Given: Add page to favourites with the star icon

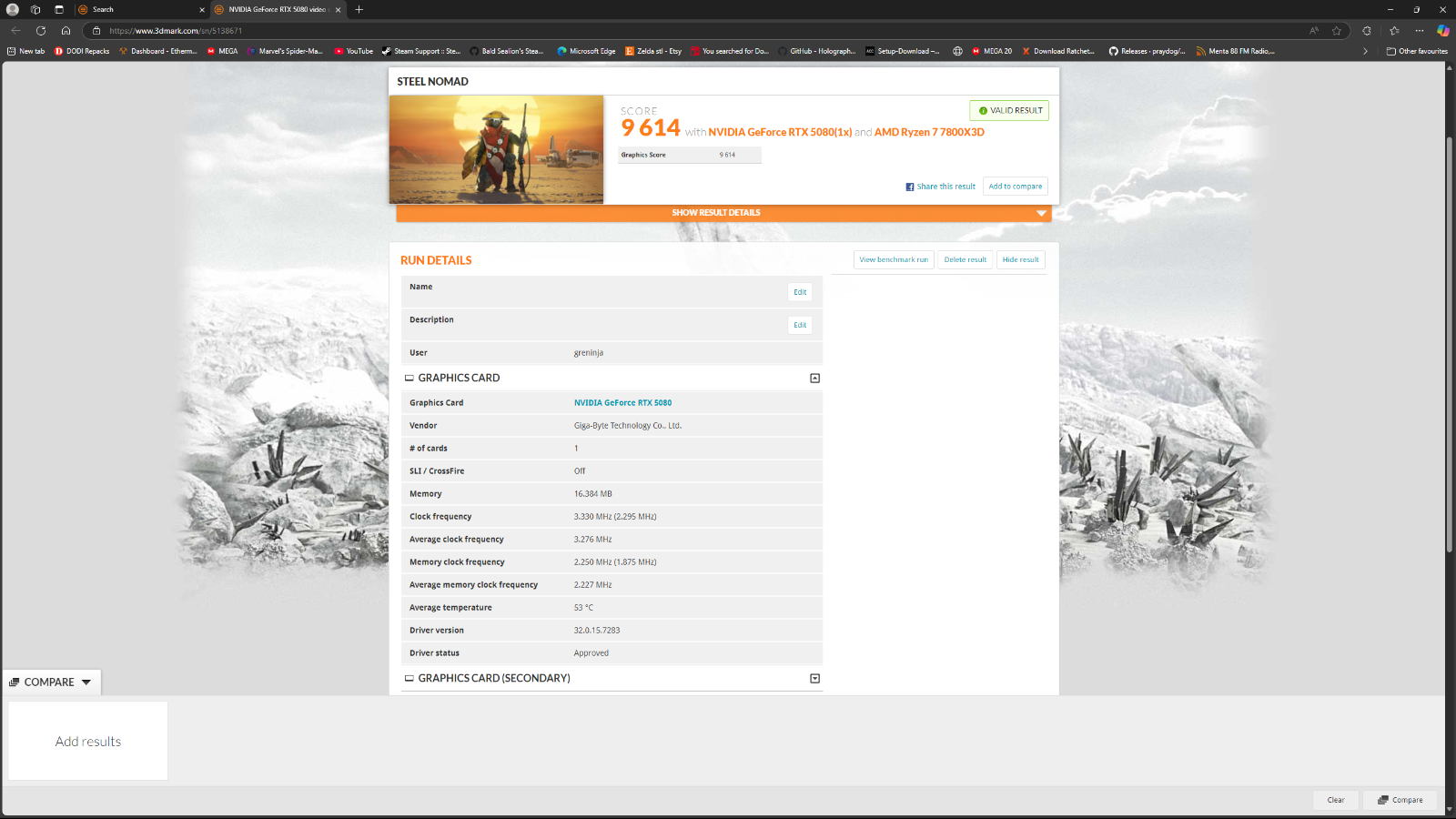Looking at the screenshot, I should (1337, 30).
